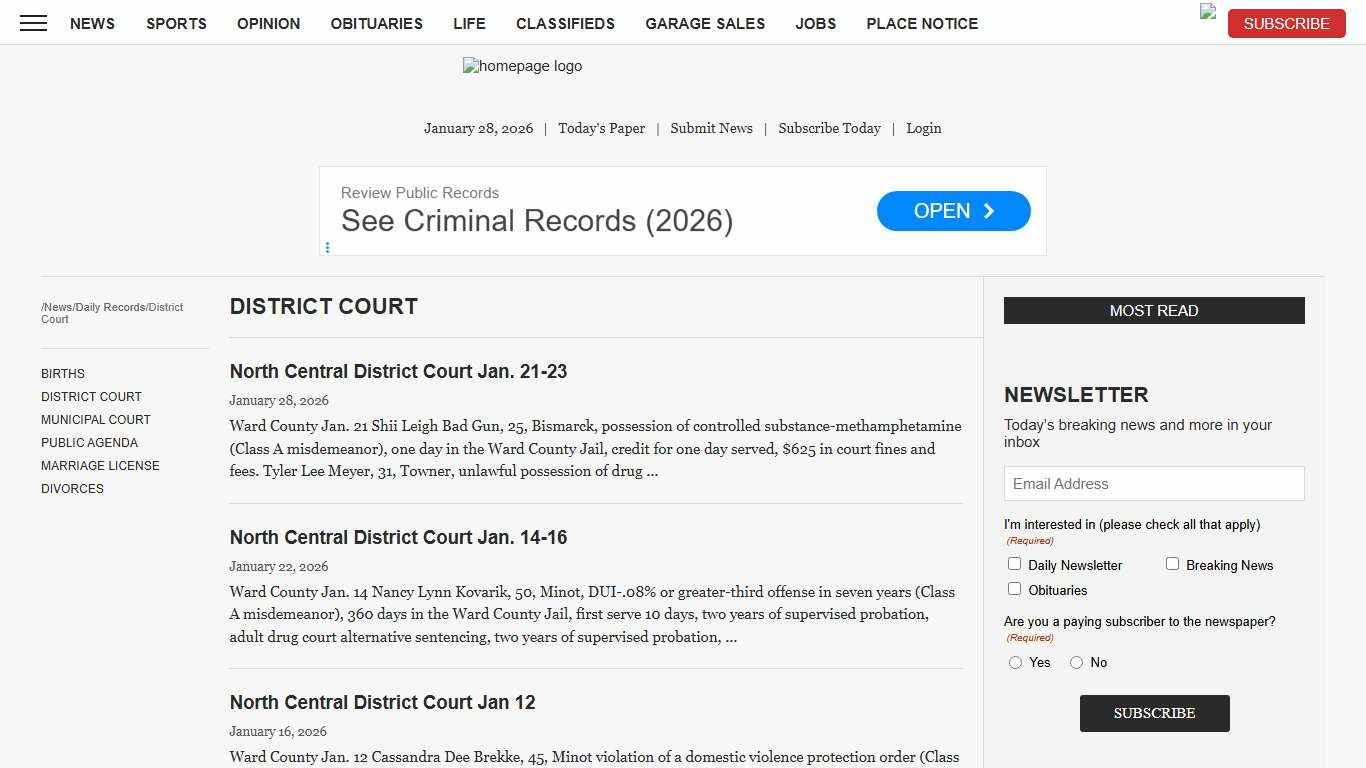The height and width of the screenshot is (768, 1366).
Task: Open the hamburger navigation menu
Action: click(33, 23)
